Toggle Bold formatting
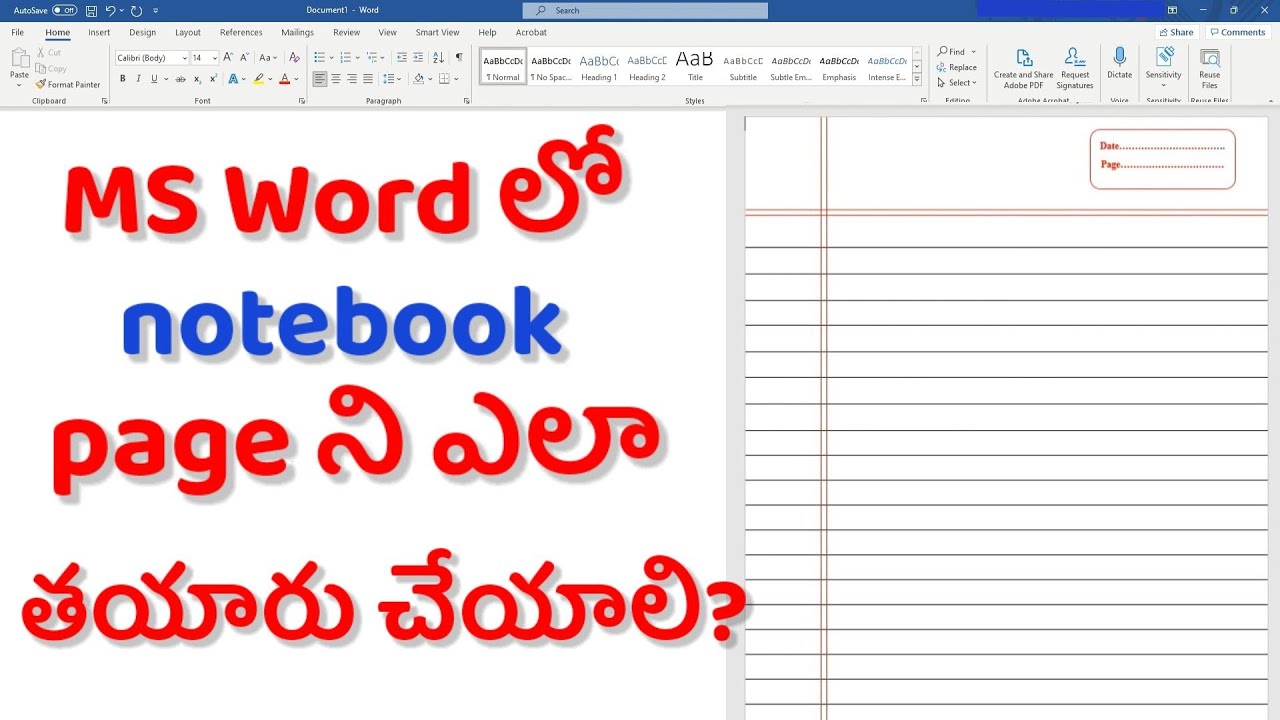Image resolution: width=1280 pixels, height=720 pixels. (123, 78)
